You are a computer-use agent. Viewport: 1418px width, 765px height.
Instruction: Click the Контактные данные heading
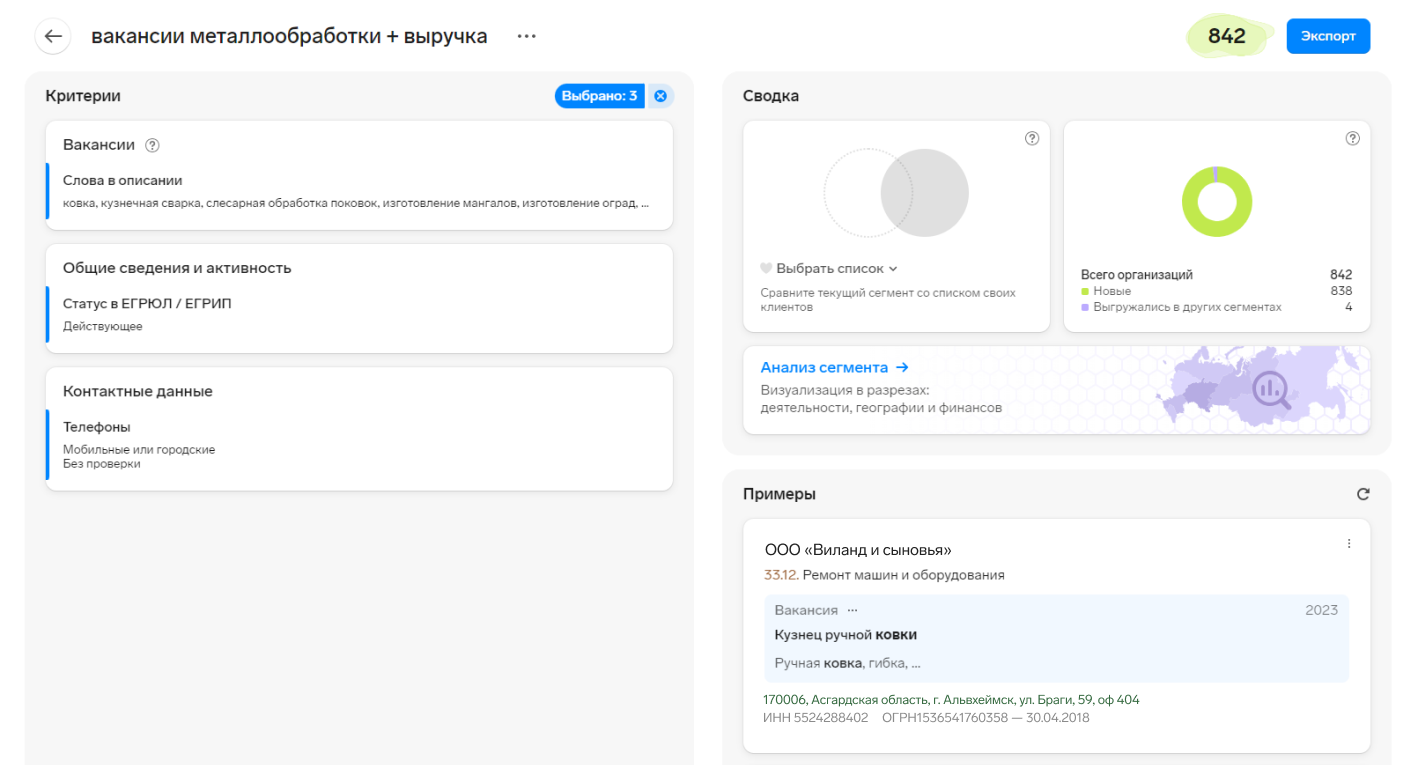tap(138, 391)
